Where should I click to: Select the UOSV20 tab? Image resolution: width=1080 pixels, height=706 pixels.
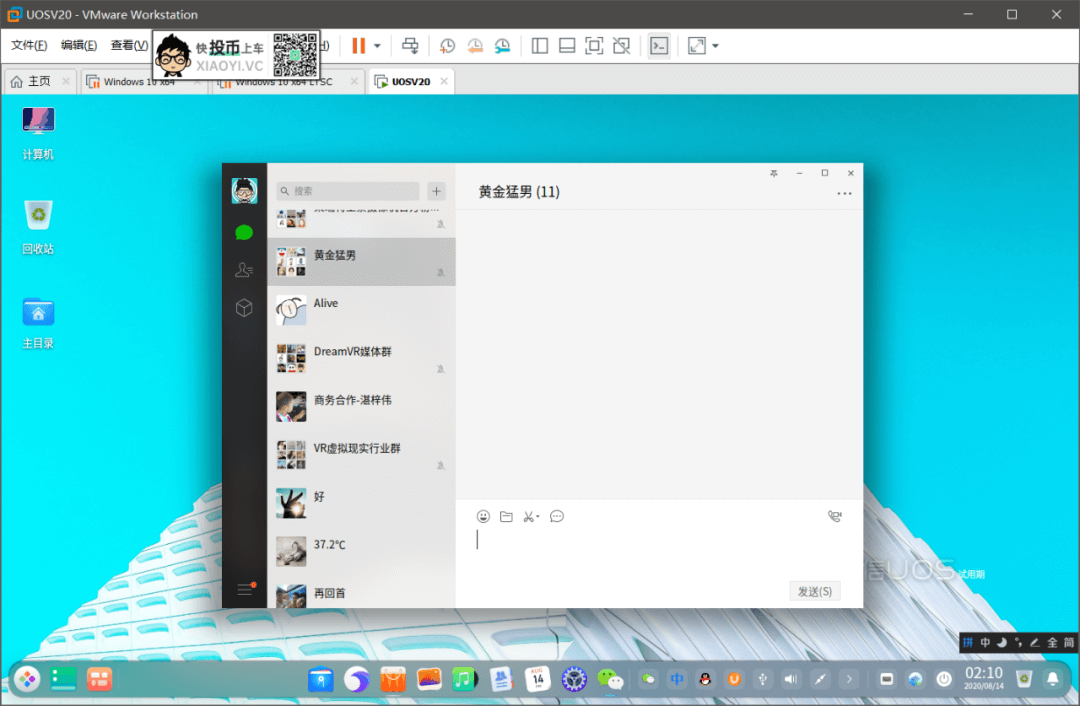(411, 81)
